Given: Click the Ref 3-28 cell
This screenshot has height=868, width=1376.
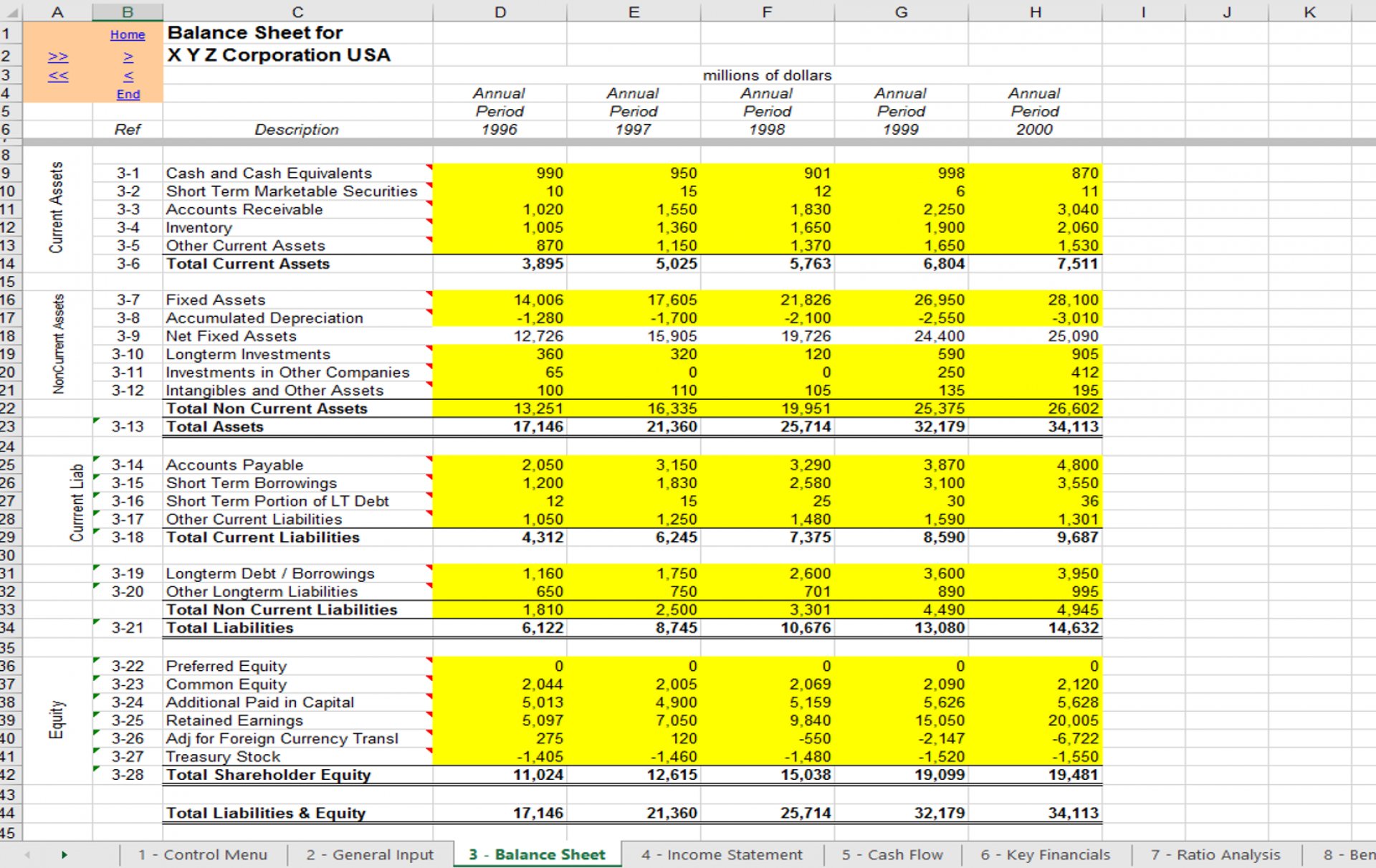Looking at the screenshot, I should click(128, 774).
